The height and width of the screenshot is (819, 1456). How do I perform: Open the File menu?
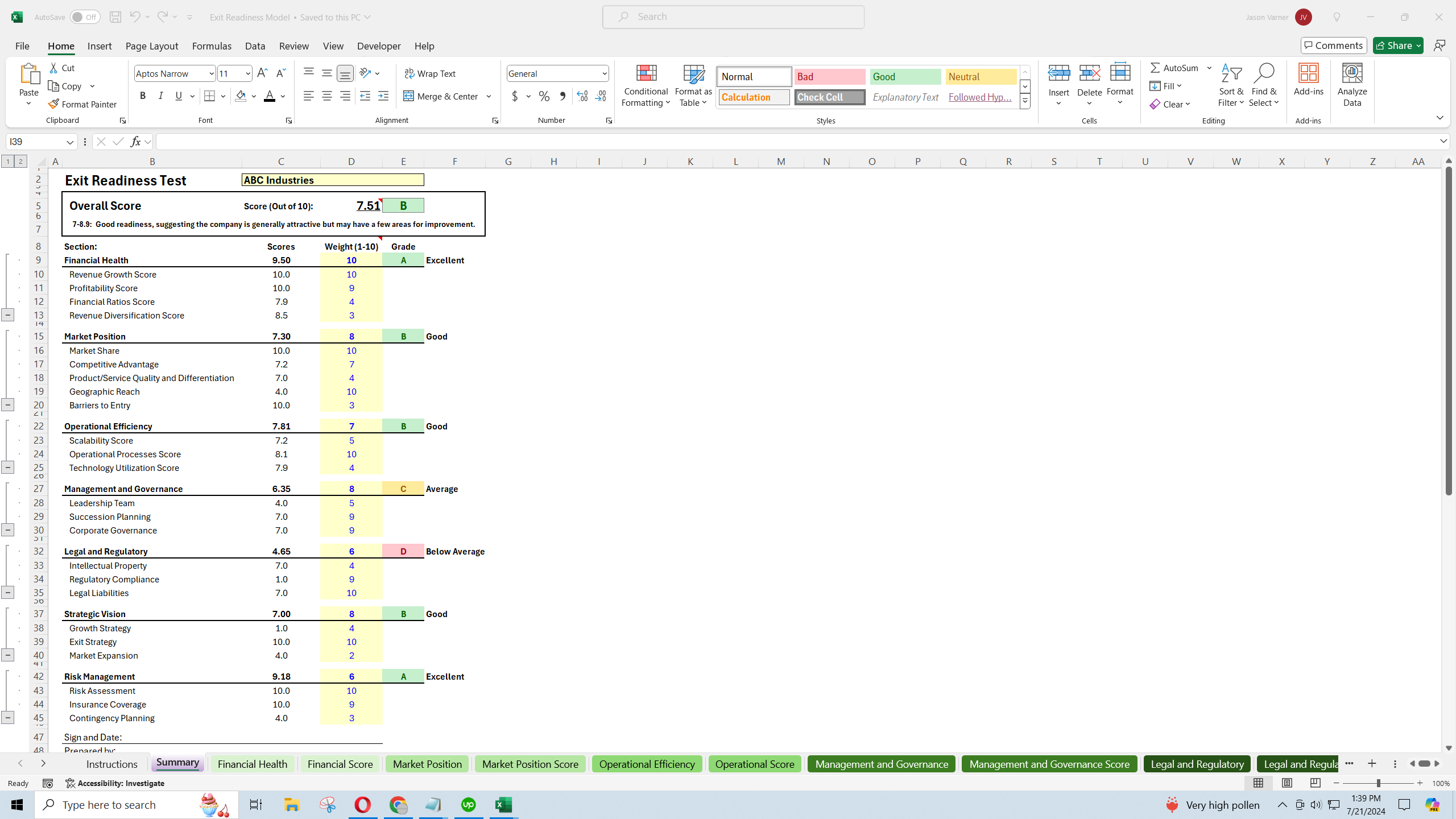click(x=22, y=45)
